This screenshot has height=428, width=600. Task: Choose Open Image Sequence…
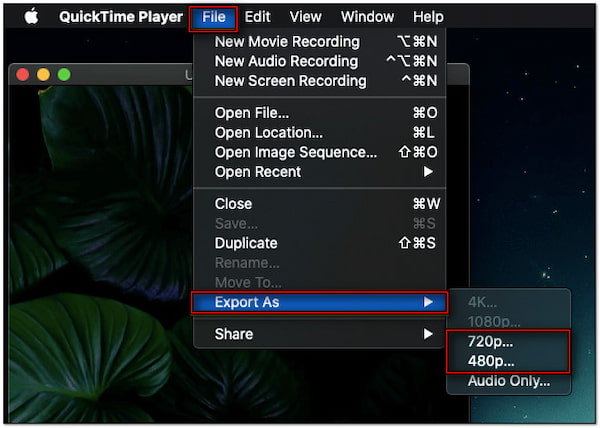[x=320, y=152]
